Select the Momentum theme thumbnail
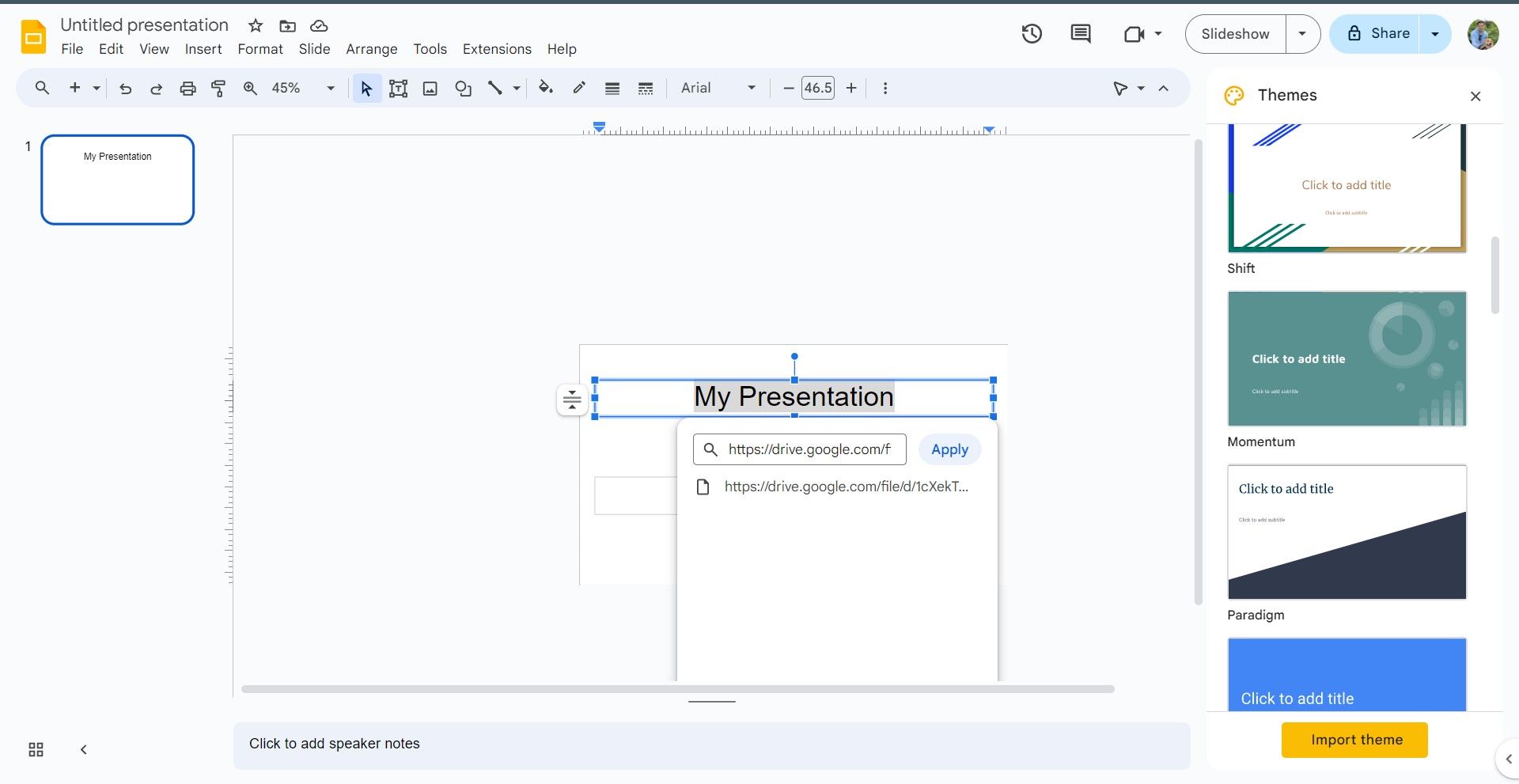Image resolution: width=1519 pixels, height=784 pixels. 1347,358
